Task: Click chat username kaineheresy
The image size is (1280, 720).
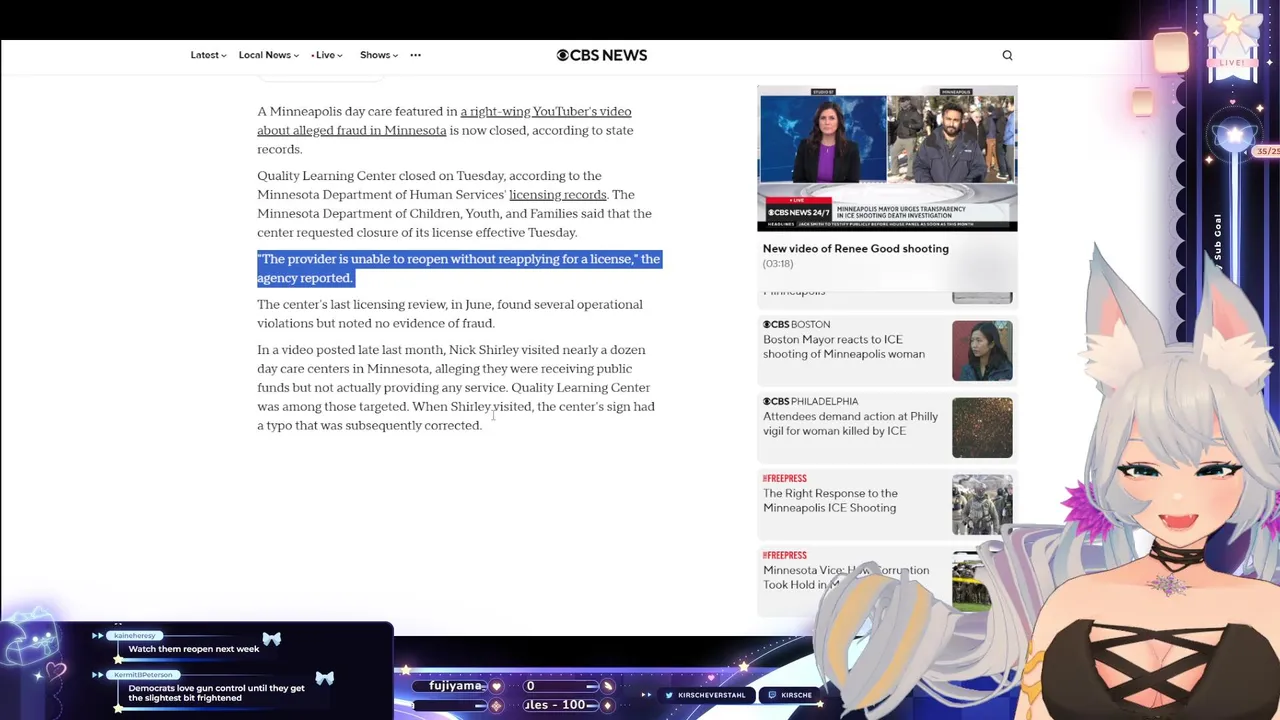Action: pyautogui.click(x=134, y=636)
